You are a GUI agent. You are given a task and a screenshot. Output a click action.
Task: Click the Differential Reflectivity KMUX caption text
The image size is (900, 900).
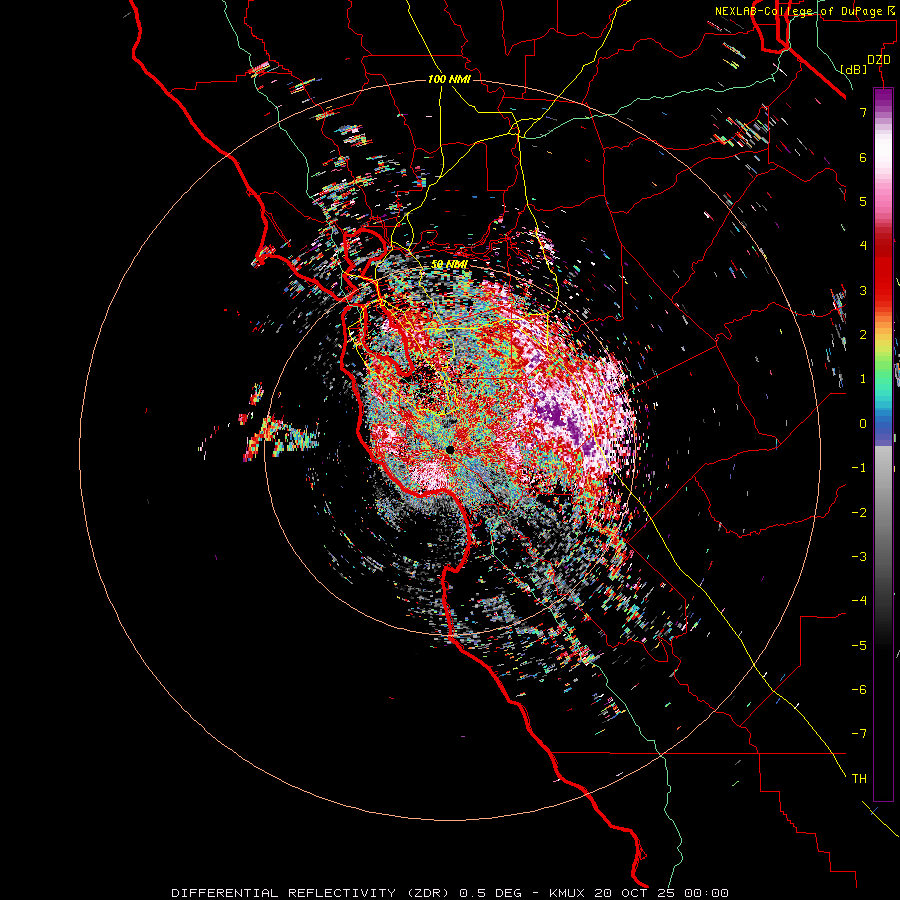[x=450, y=893]
